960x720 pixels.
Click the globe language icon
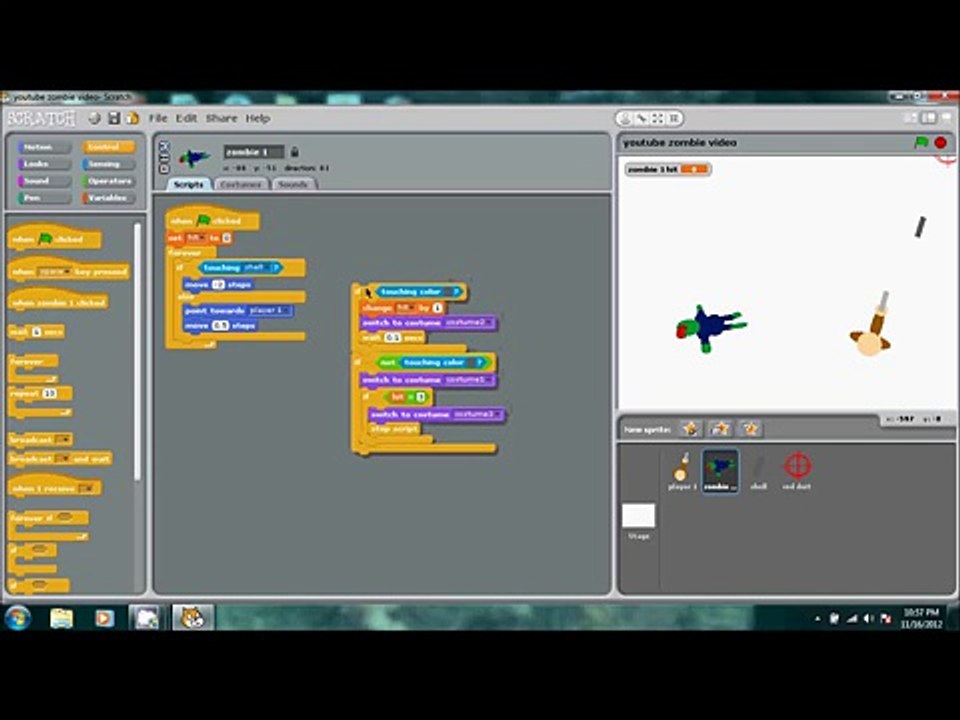tap(94, 118)
